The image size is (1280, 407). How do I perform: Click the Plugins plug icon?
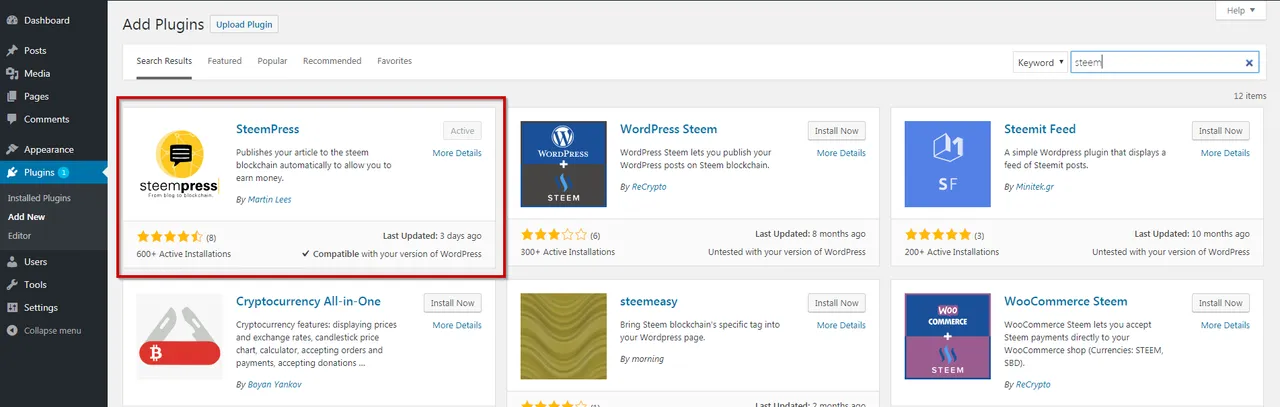click(12, 172)
